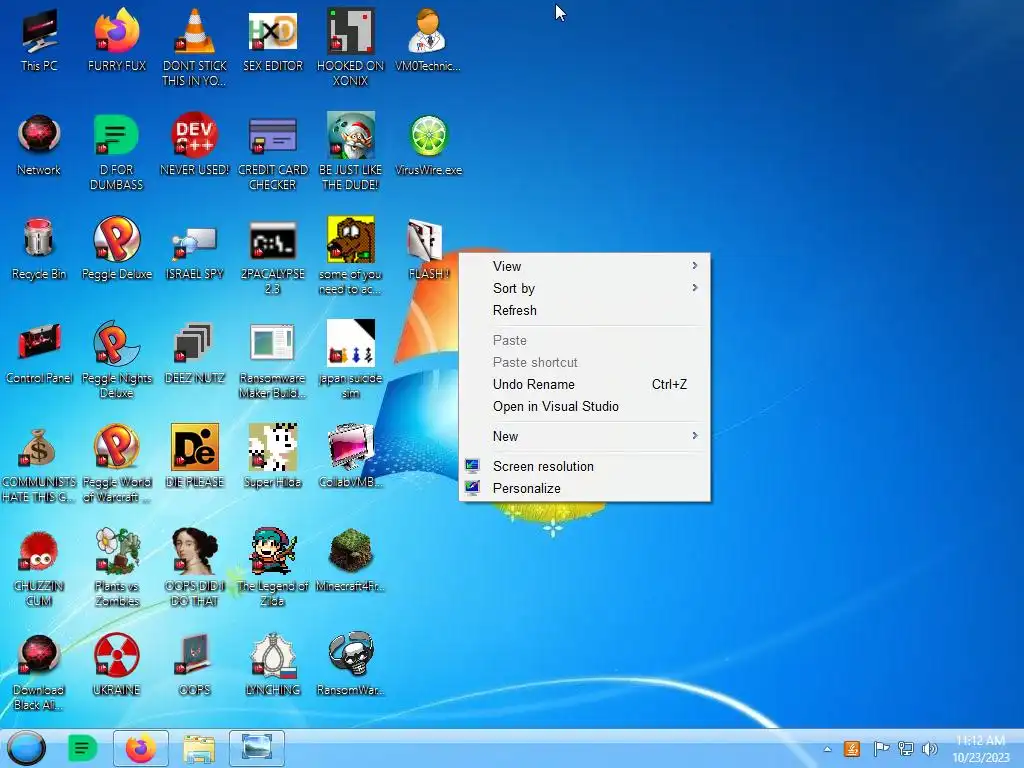Show hidden system tray icons arrow
The width and height of the screenshot is (1024, 768).
827,749
